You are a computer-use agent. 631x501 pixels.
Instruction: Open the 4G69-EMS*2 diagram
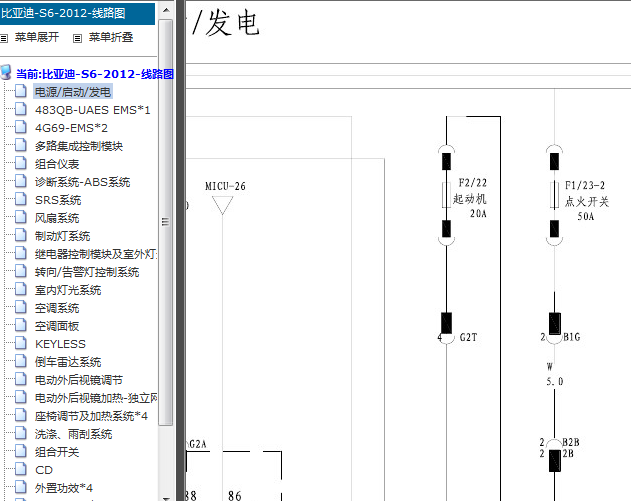[x=71, y=128]
